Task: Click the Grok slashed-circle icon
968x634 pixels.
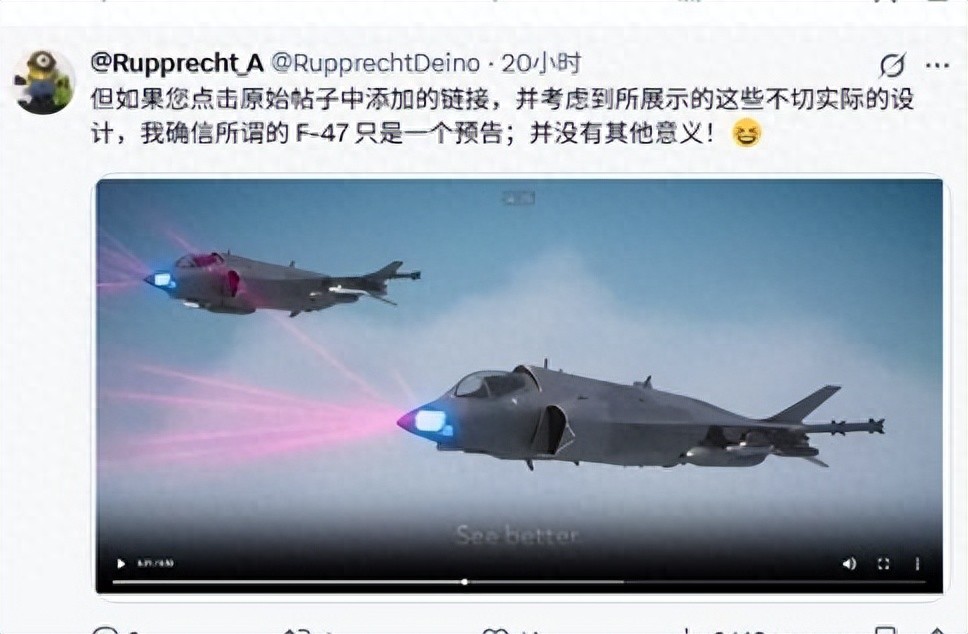Action: click(892, 65)
